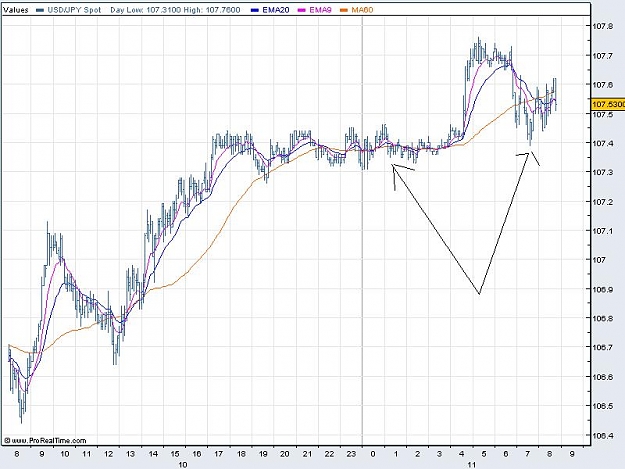Viewport: 625px width, 469px height.
Task: Click the 107.7 price axis label
Action: pos(603,56)
